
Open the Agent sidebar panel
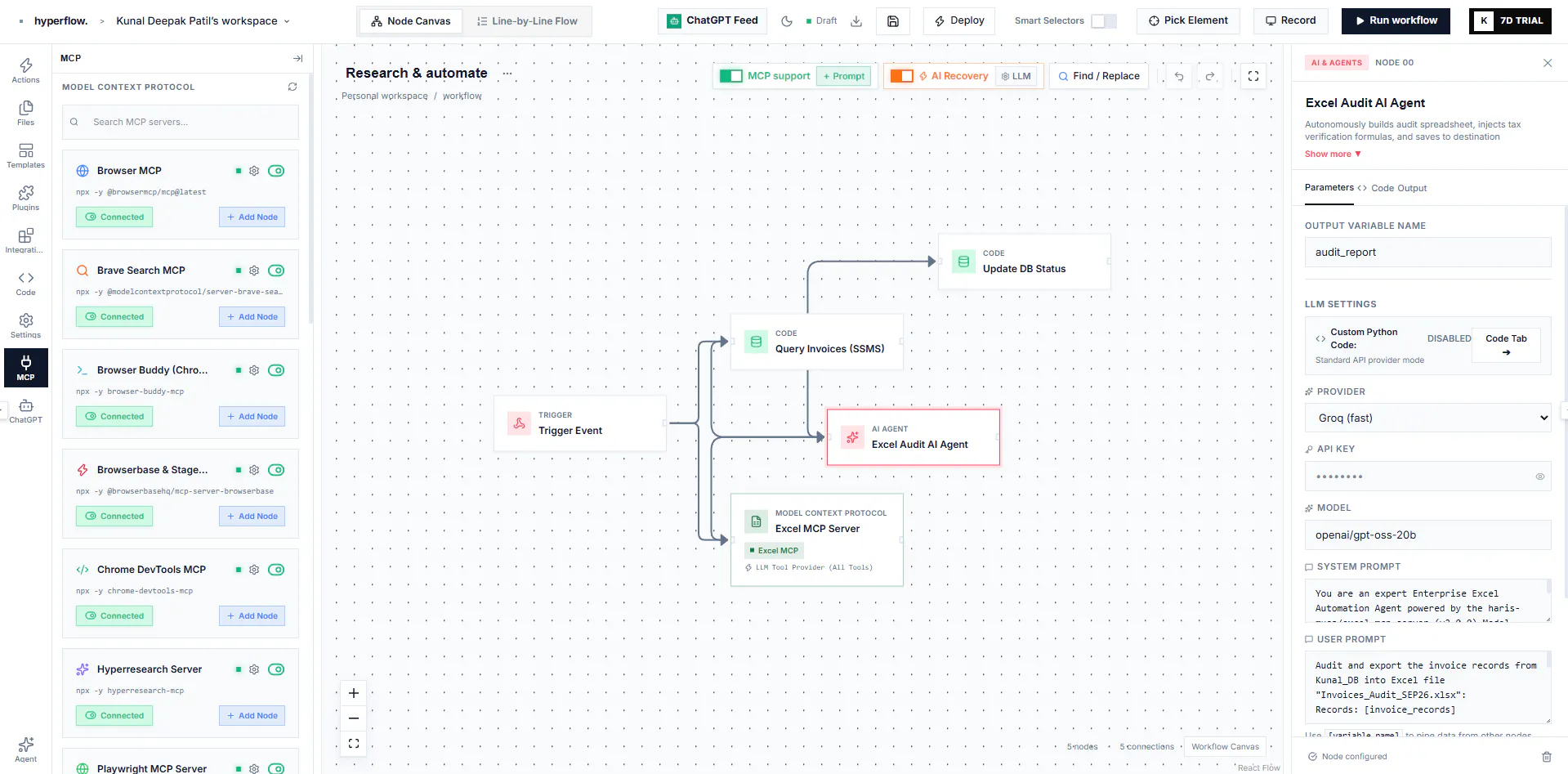[25, 749]
